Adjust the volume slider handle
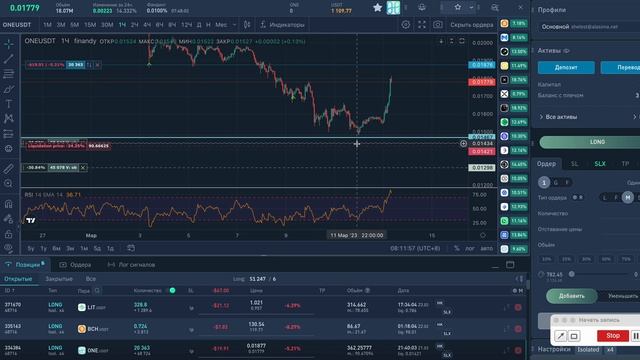Image resolution: width=640 pixels, height=360 pixels. [x=571, y=274]
